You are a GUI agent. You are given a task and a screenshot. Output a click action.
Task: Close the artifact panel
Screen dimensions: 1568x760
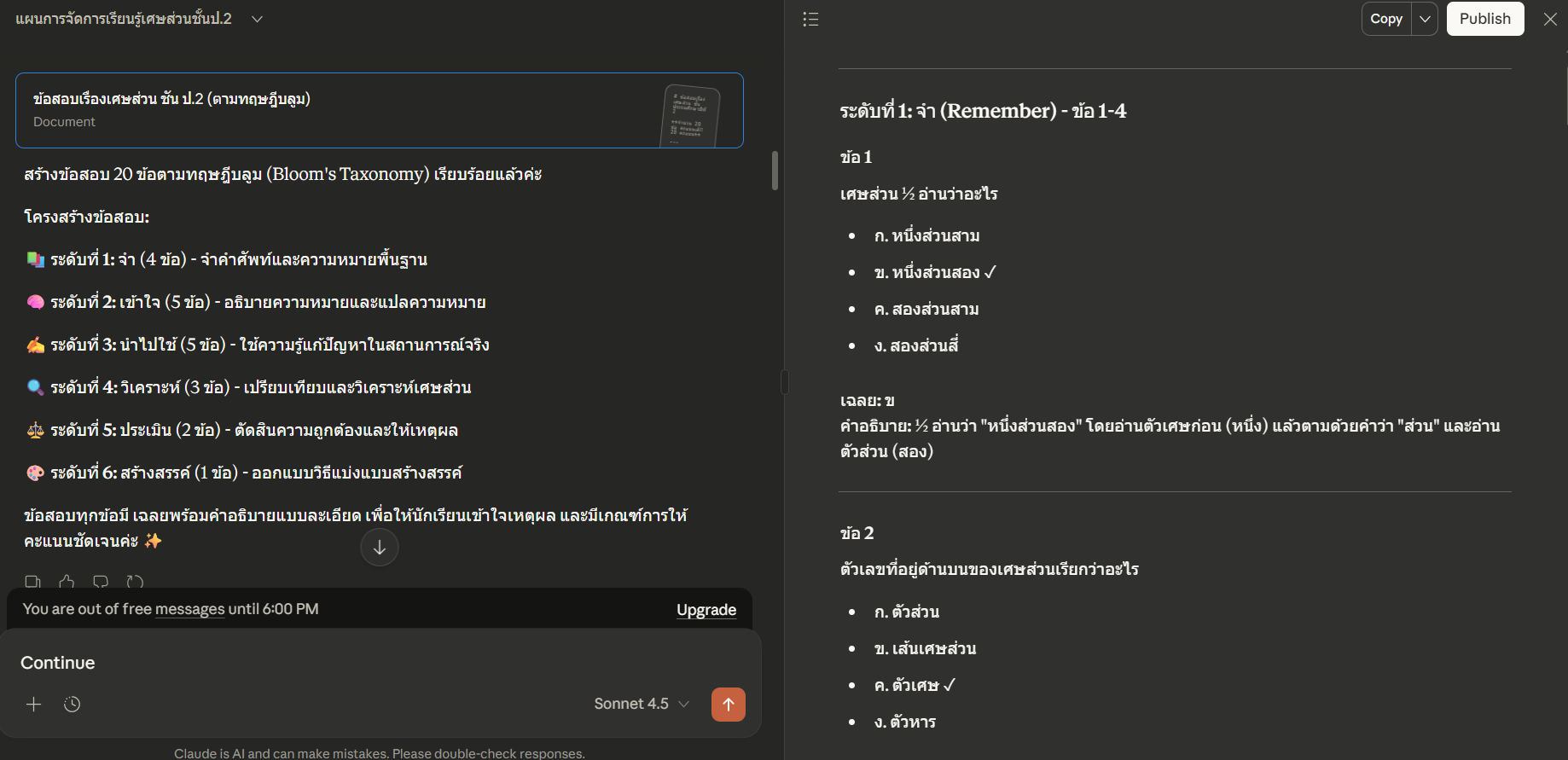click(1550, 19)
